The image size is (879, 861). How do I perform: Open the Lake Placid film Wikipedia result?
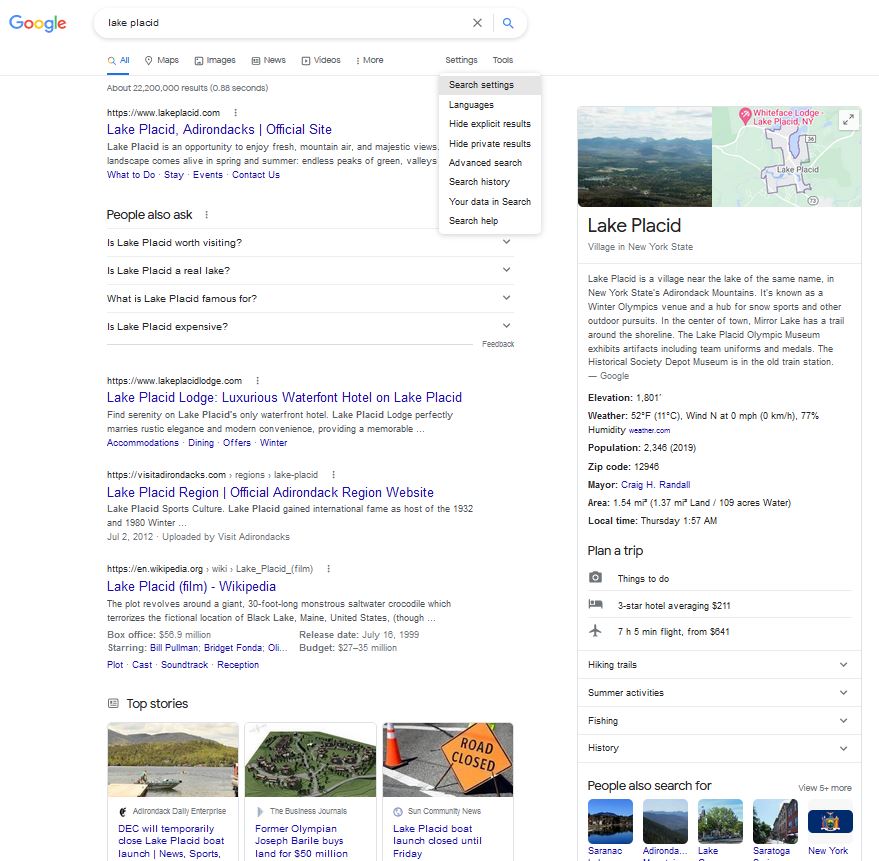coord(191,586)
